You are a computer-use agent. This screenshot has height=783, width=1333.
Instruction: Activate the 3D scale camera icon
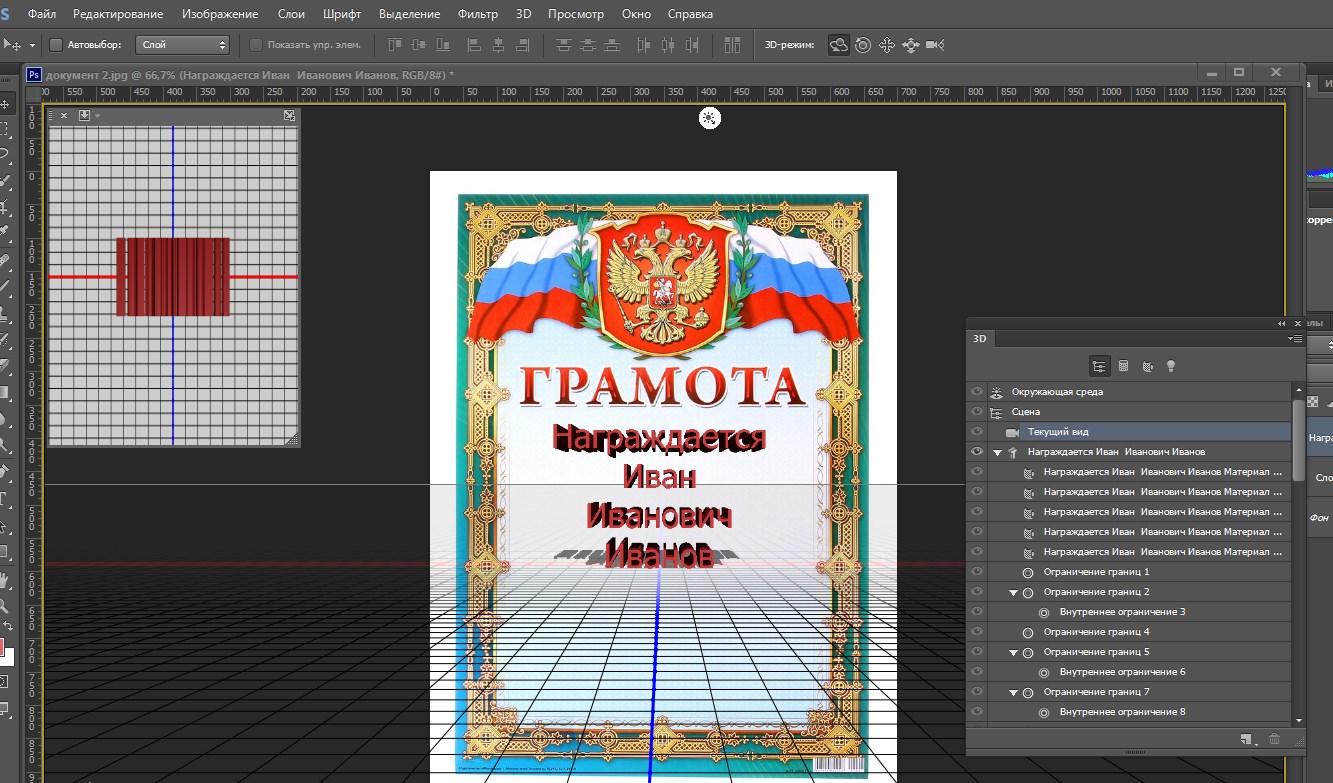(935, 45)
